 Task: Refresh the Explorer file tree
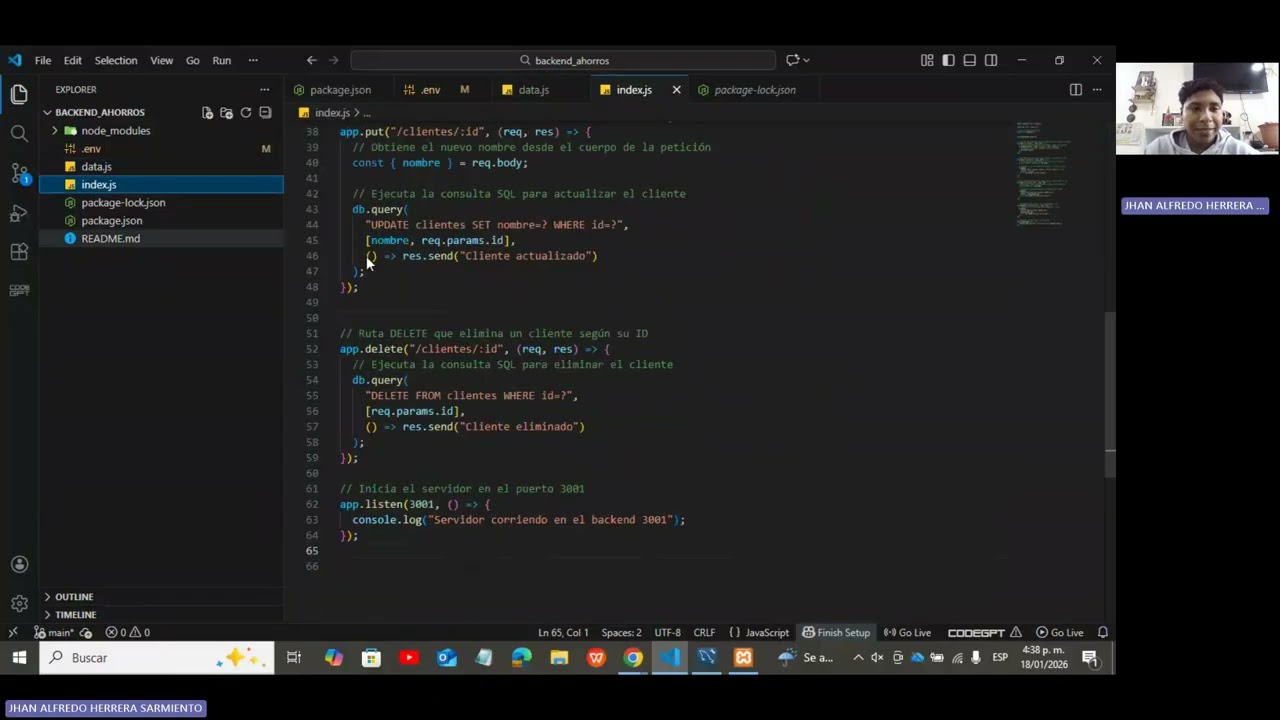(245, 113)
